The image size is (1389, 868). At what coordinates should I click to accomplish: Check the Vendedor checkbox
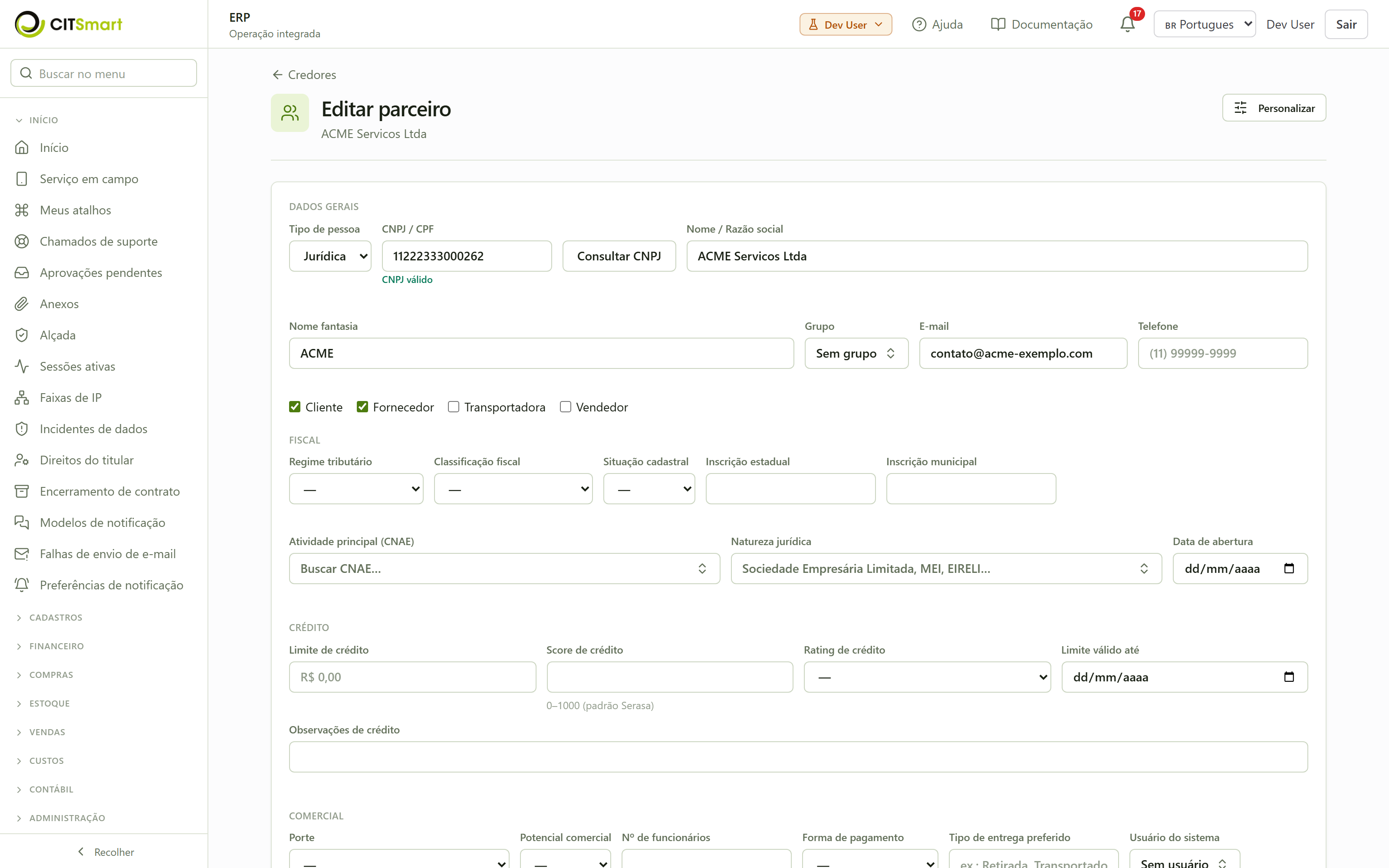[565, 407]
